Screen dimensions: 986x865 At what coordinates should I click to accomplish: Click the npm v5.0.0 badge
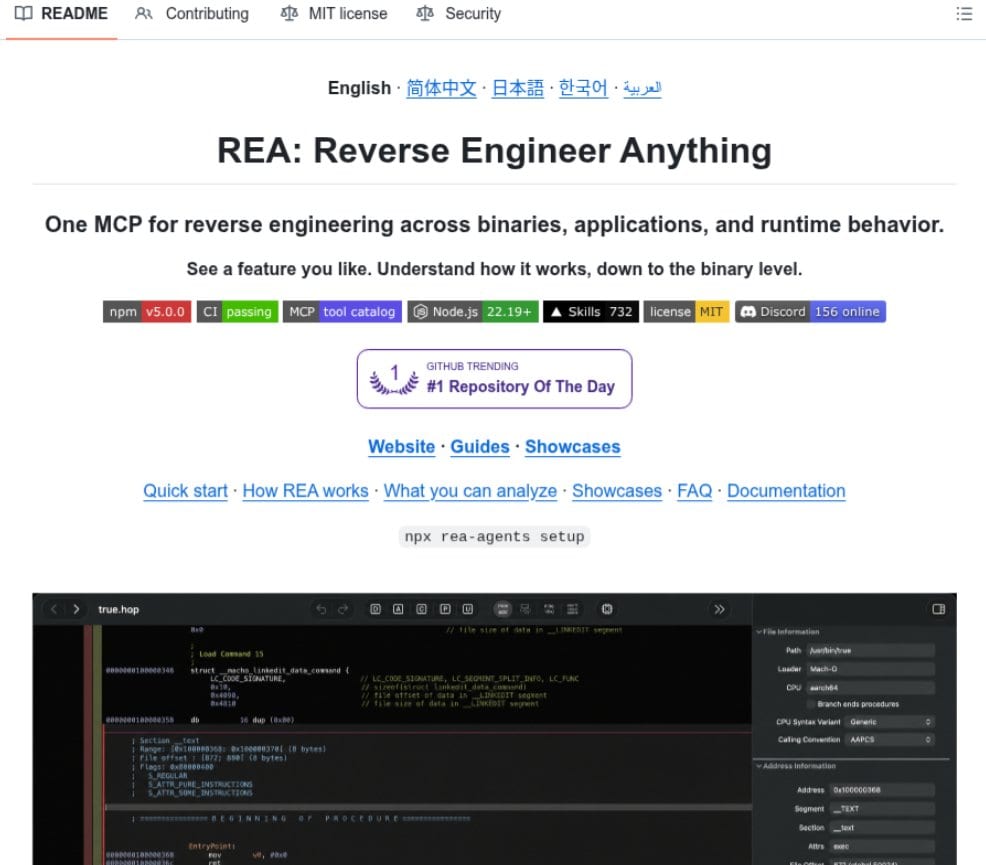pos(147,312)
